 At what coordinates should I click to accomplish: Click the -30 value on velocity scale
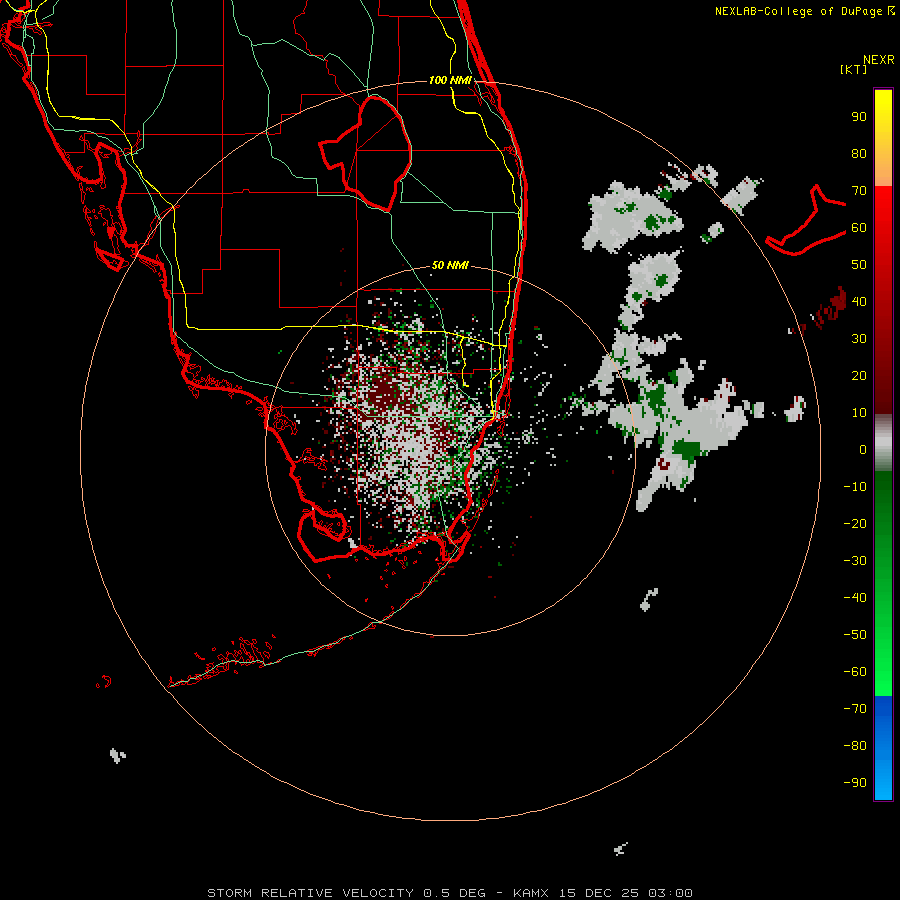pyautogui.click(x=855, y=561)
